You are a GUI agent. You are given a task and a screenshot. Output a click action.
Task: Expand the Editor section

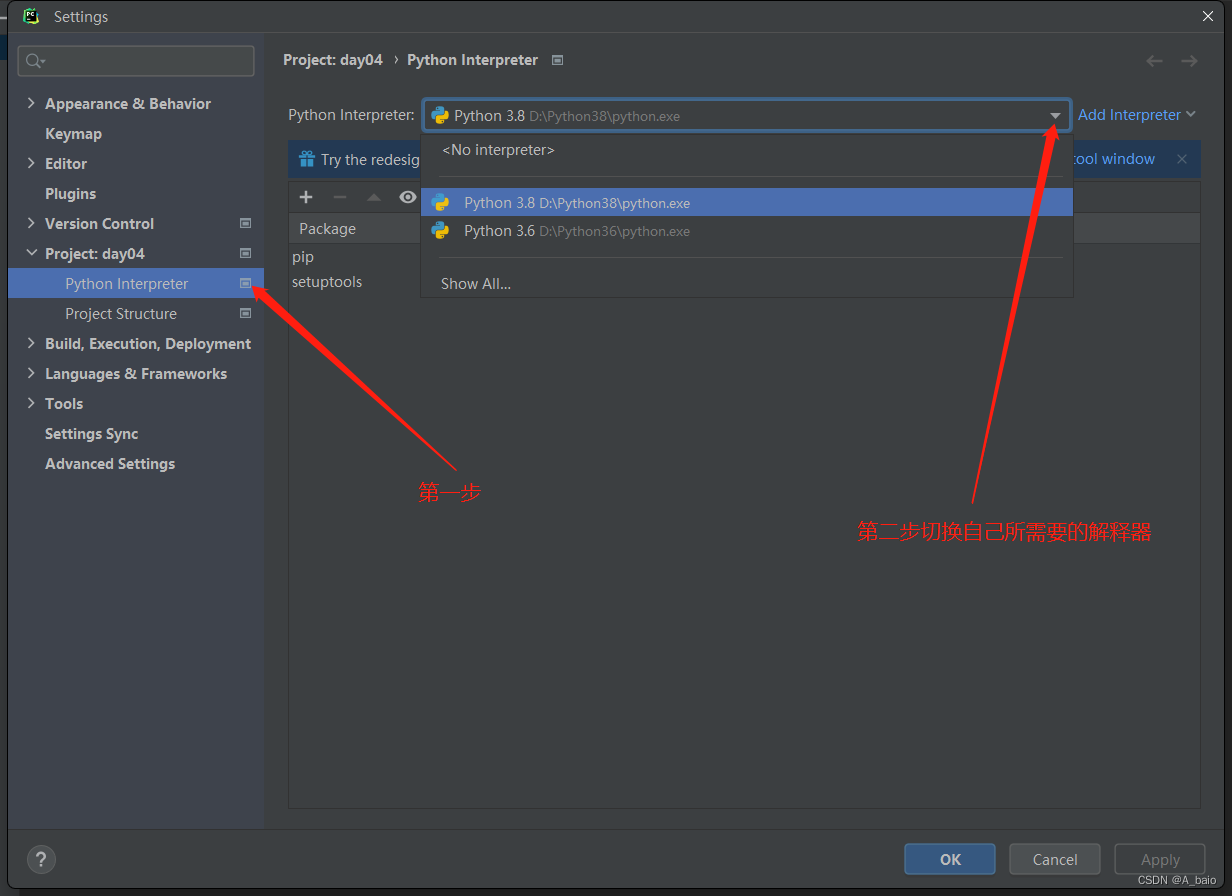31,163
